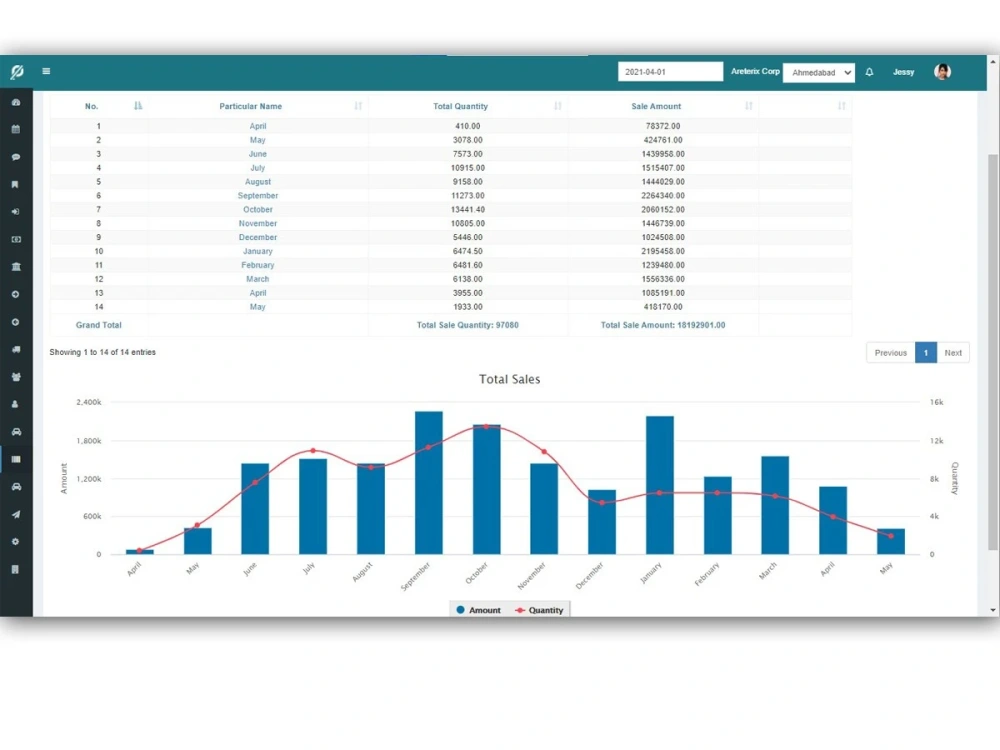The height and width of the screenshot is (750, 1000).
Task: Click the Total Quantity column header
Action: 460,107
